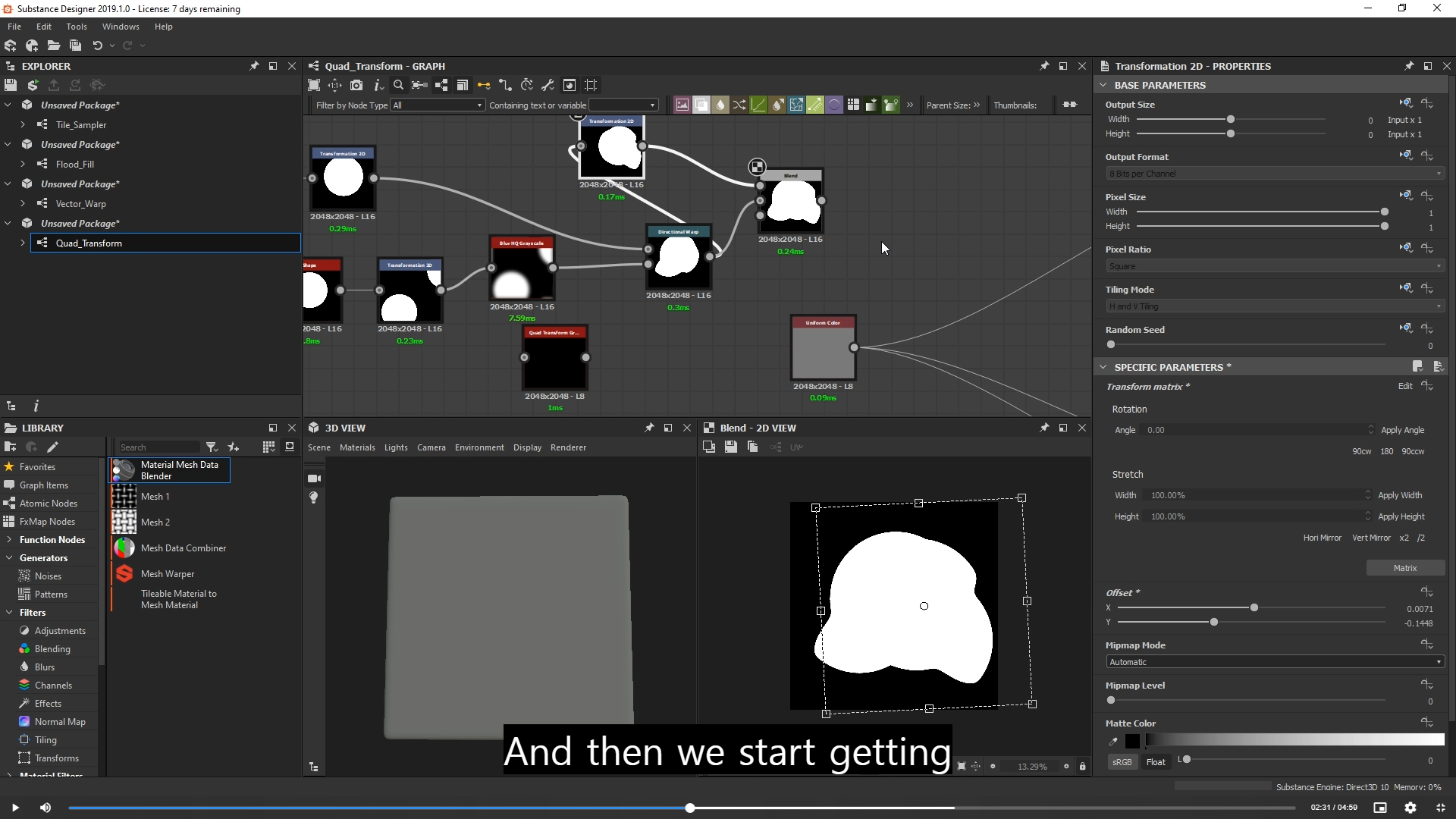1456x819 pixels.
Task: Open the Windows menu
Action: [121, 27]
